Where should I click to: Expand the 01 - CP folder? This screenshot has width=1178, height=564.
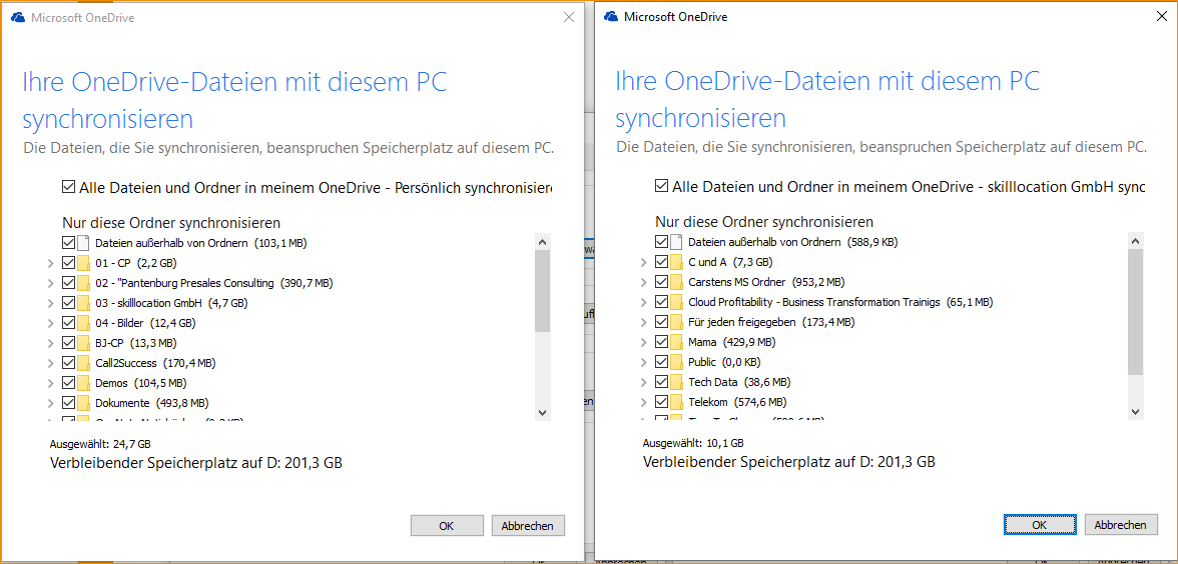coord(50,263)
